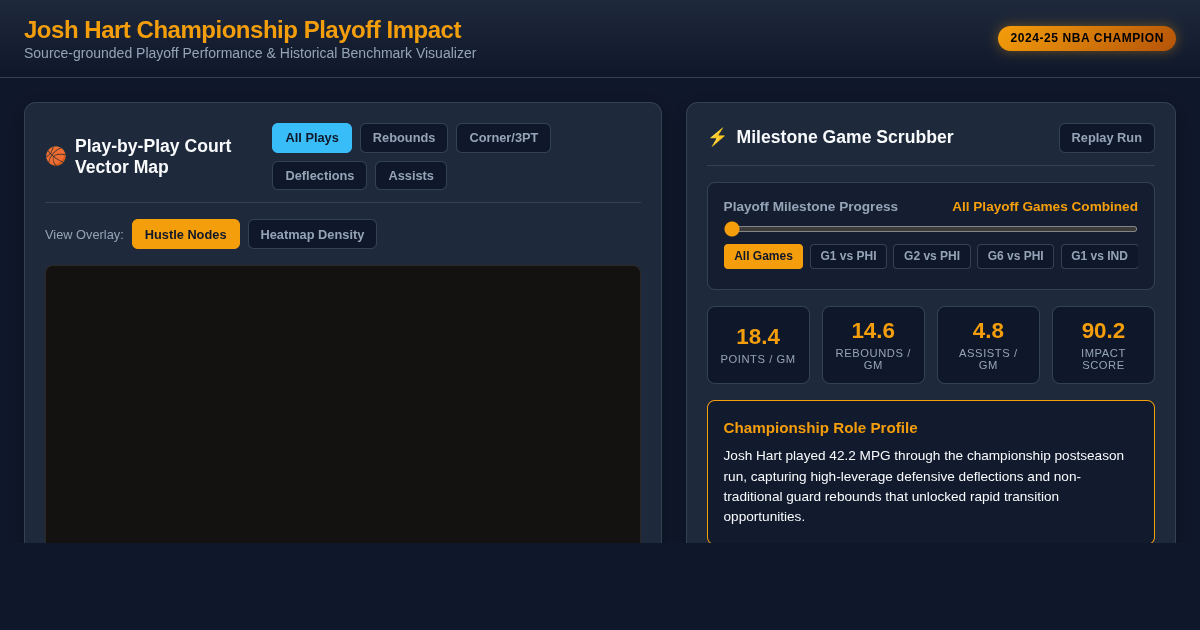Show Corner/3PT plays only
Image resolution: width=1200 pixels, height=630 pixels.
tap(504, 138)
